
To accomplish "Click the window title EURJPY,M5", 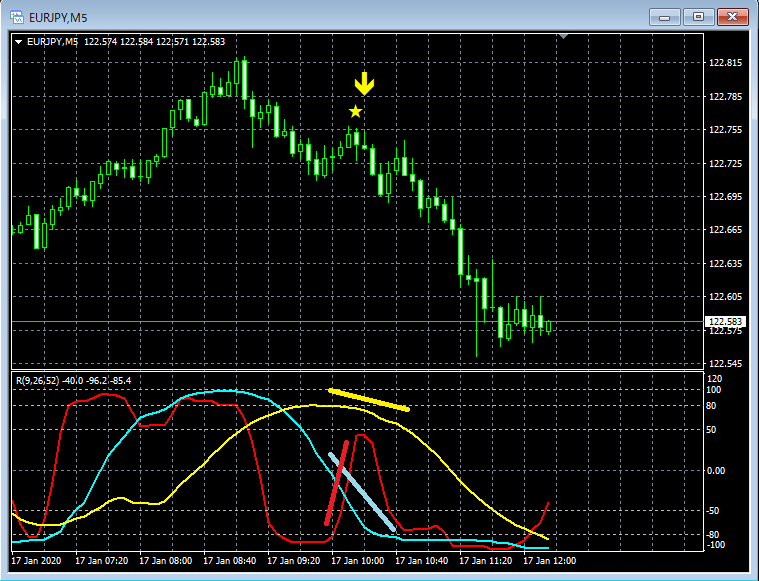I will tap(58, 18).
